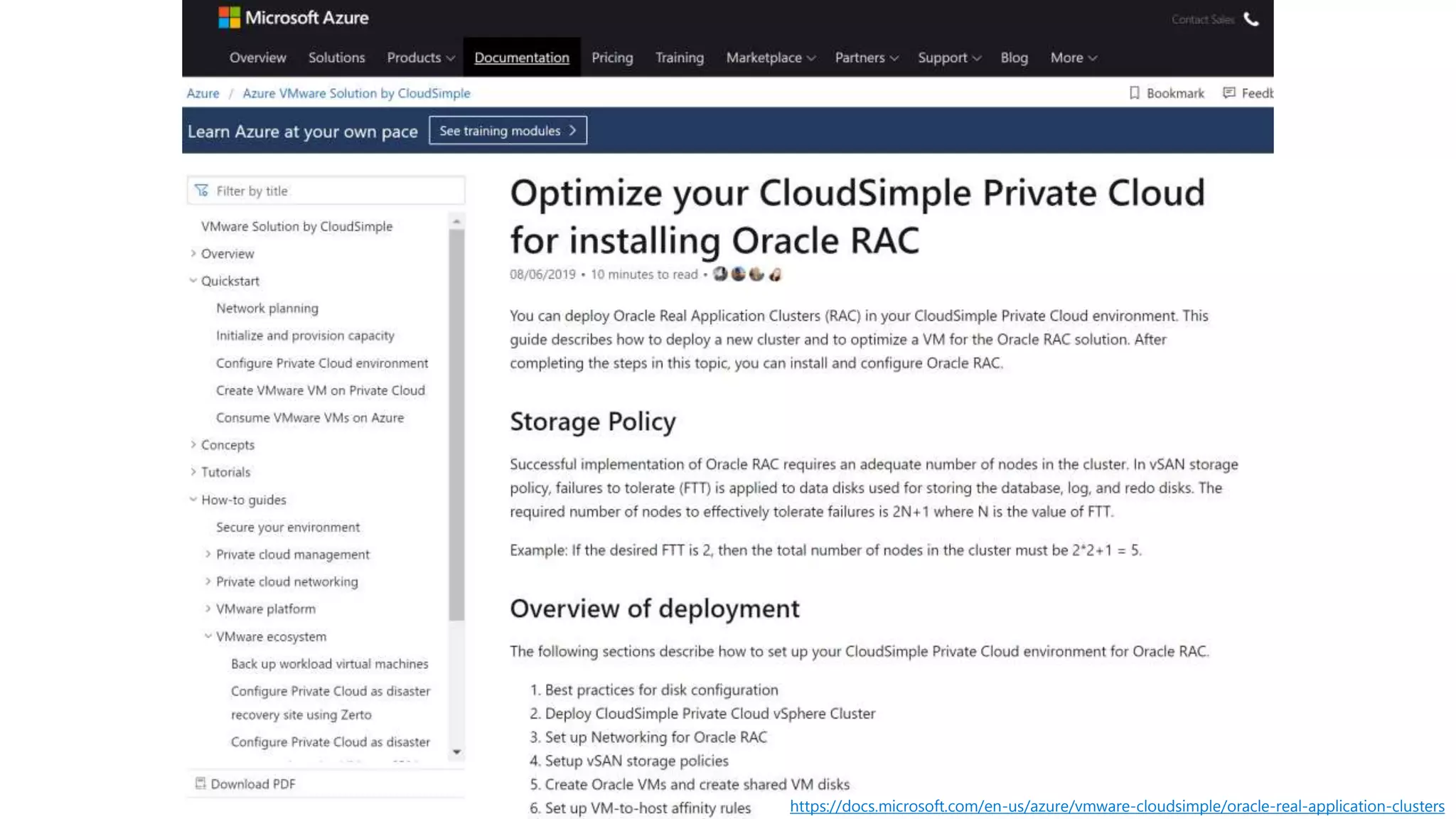Click the last contributor avatar
Screen dimensions: 1456x819
coord(776,274)
